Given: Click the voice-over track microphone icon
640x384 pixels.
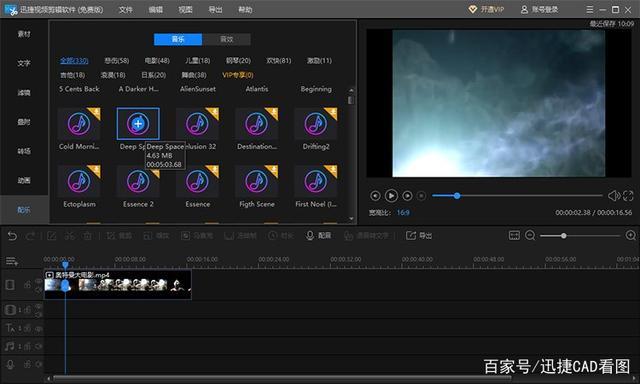Looking at the screenshot, I should point(10,364).
